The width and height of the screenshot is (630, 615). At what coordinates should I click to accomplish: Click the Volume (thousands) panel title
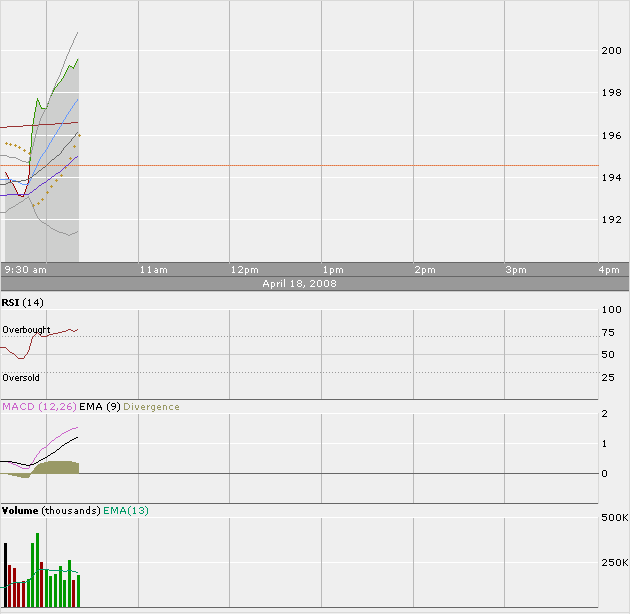click(50, 511)
